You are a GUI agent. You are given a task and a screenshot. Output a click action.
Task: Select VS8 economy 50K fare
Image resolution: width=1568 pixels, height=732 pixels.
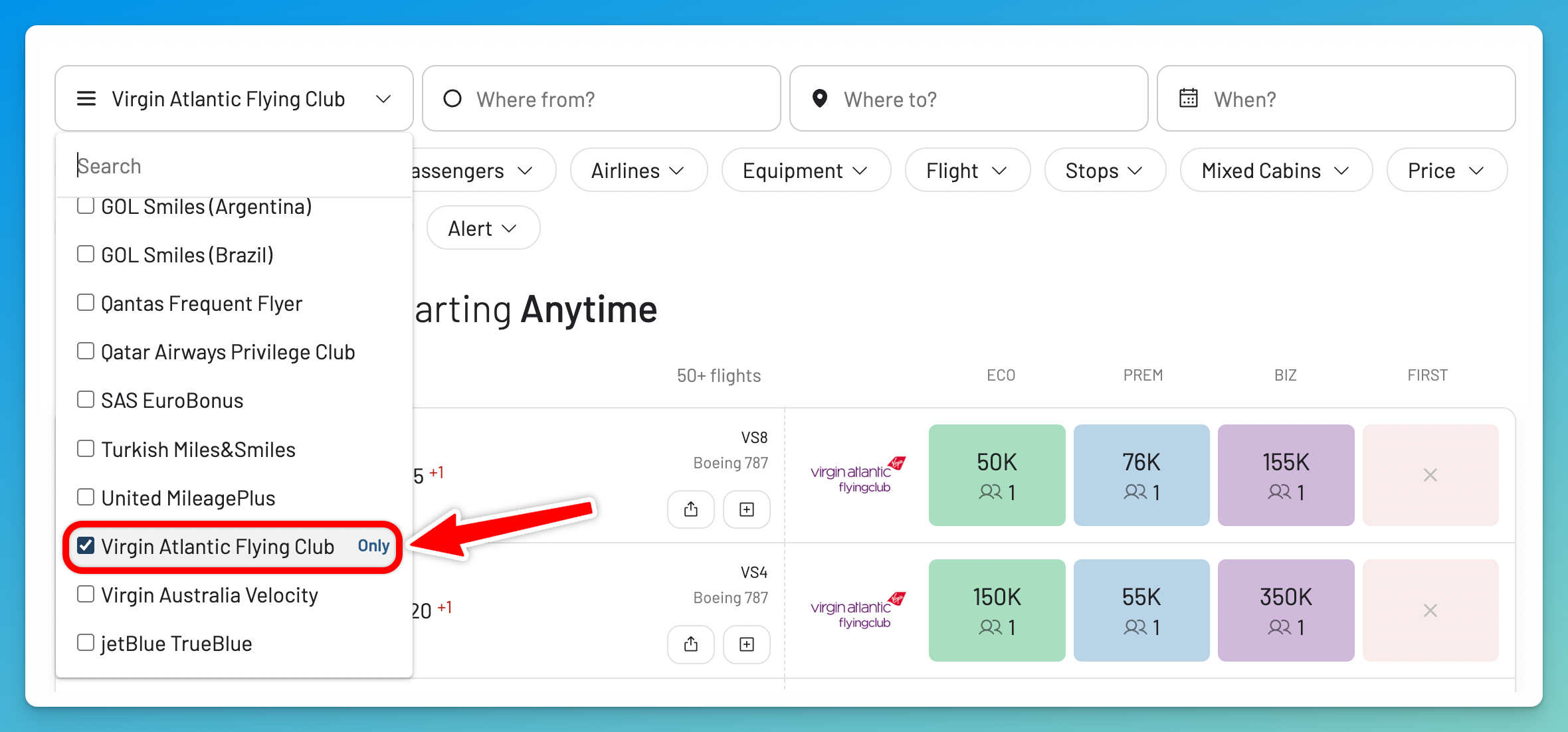point(997,475)
